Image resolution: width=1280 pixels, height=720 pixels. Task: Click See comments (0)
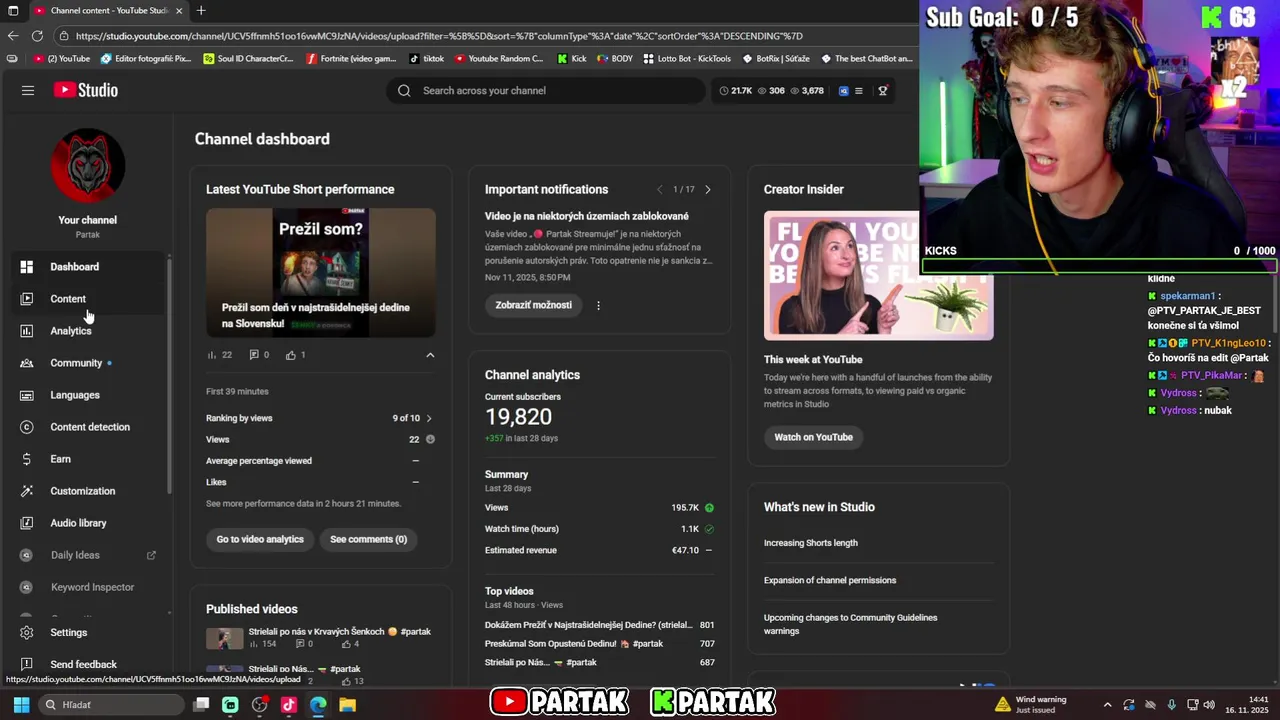369,539
